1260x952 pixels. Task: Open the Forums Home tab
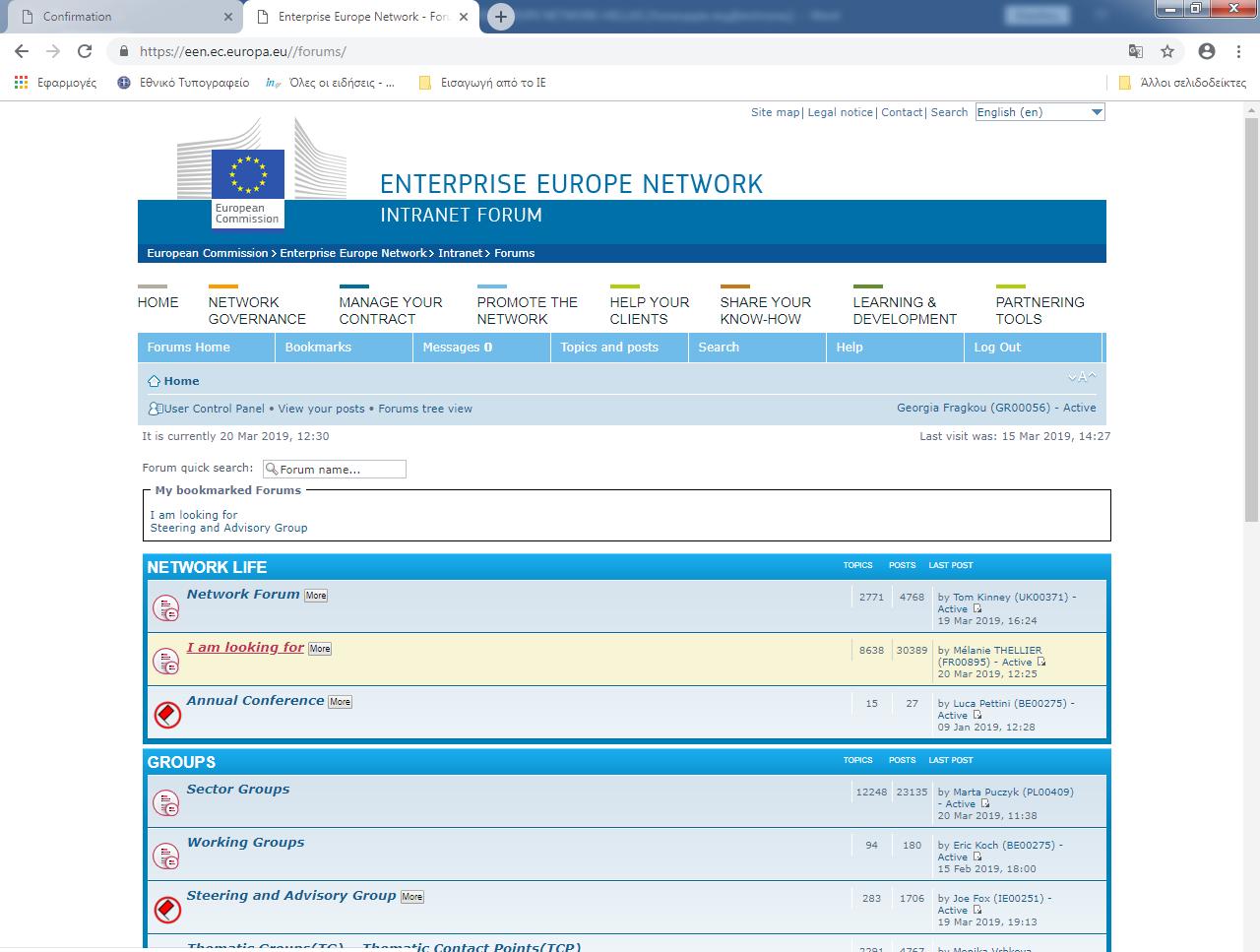[x=206, y=348]
